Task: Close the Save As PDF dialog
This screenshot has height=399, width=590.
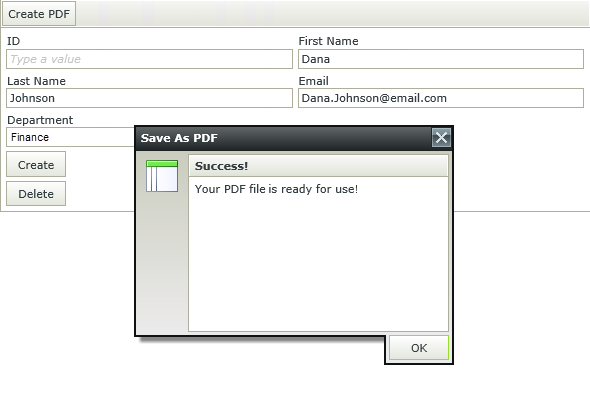Action: point(441,138)
